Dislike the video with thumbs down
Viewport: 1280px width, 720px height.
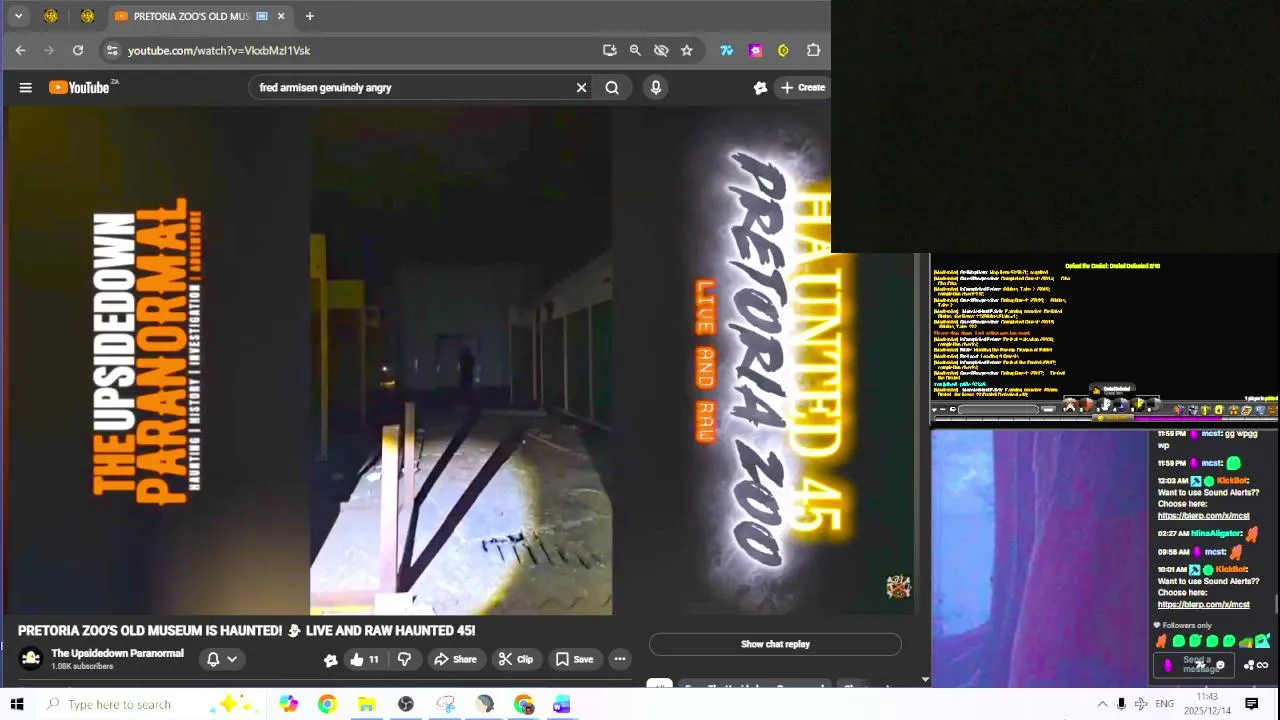(x=405, y=659)
